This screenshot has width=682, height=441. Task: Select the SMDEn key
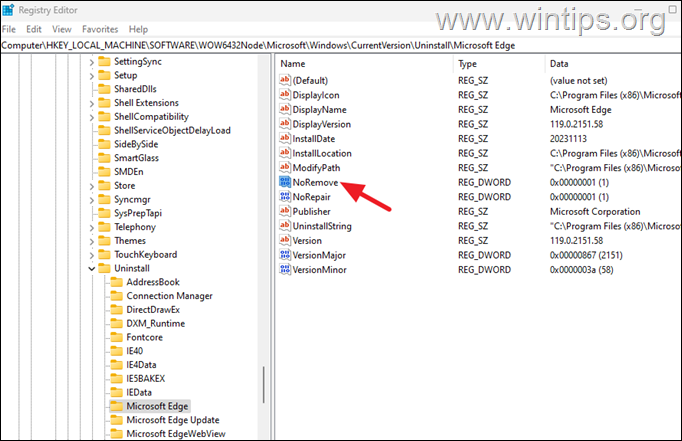(129, 172)
